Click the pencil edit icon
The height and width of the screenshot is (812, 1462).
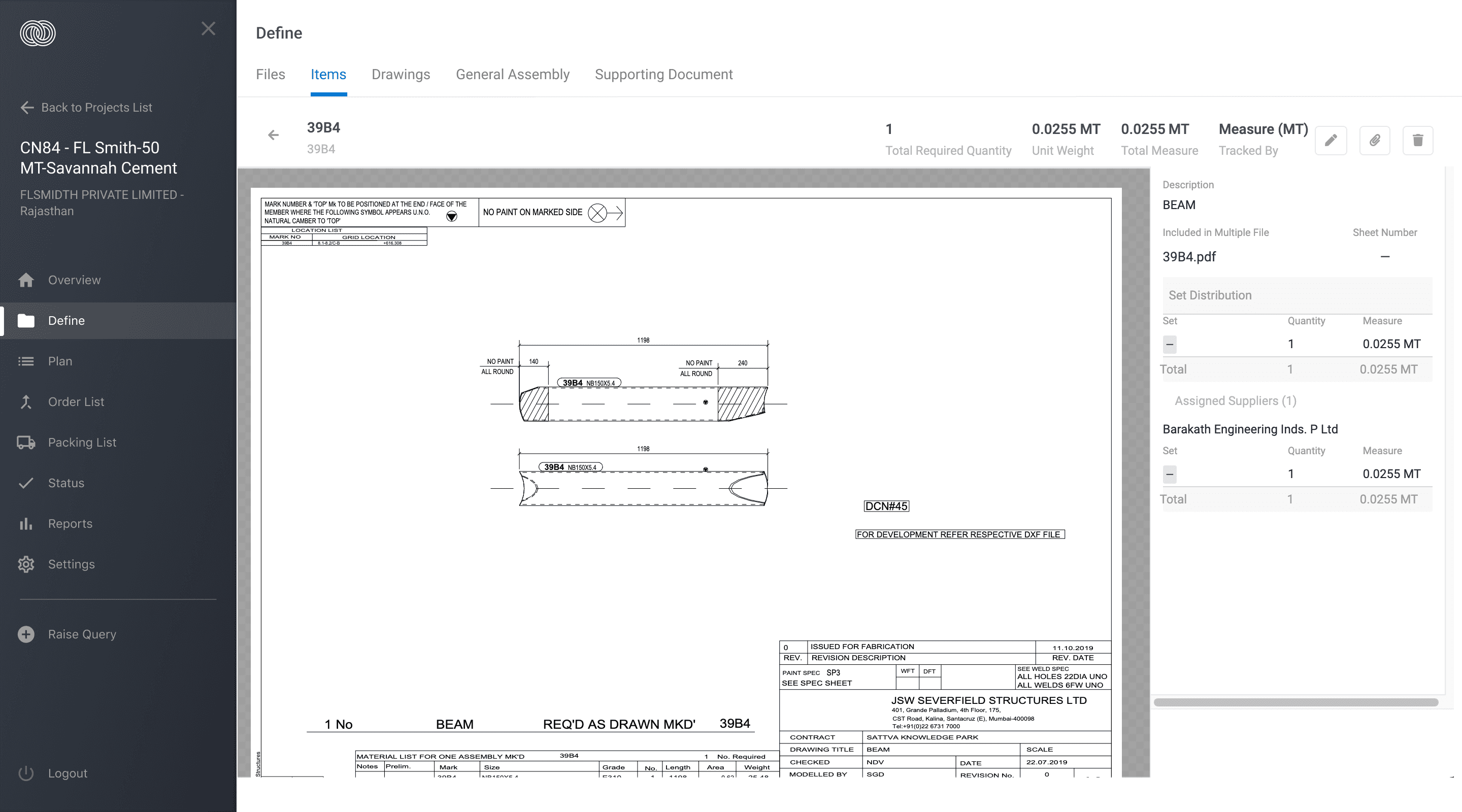1331,140
